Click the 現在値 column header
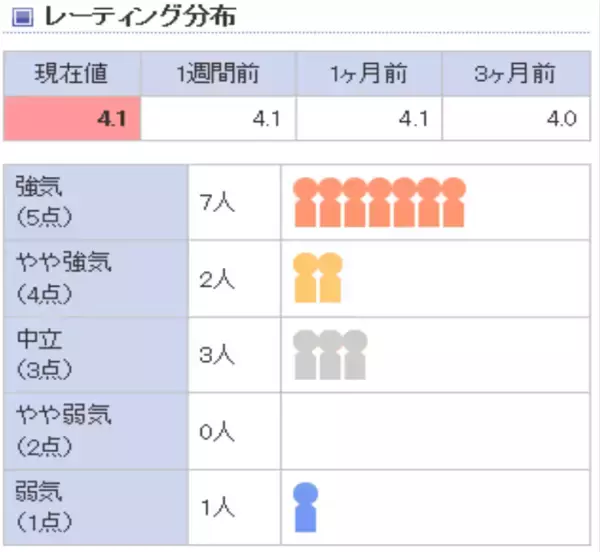 [x=71, y=73]
